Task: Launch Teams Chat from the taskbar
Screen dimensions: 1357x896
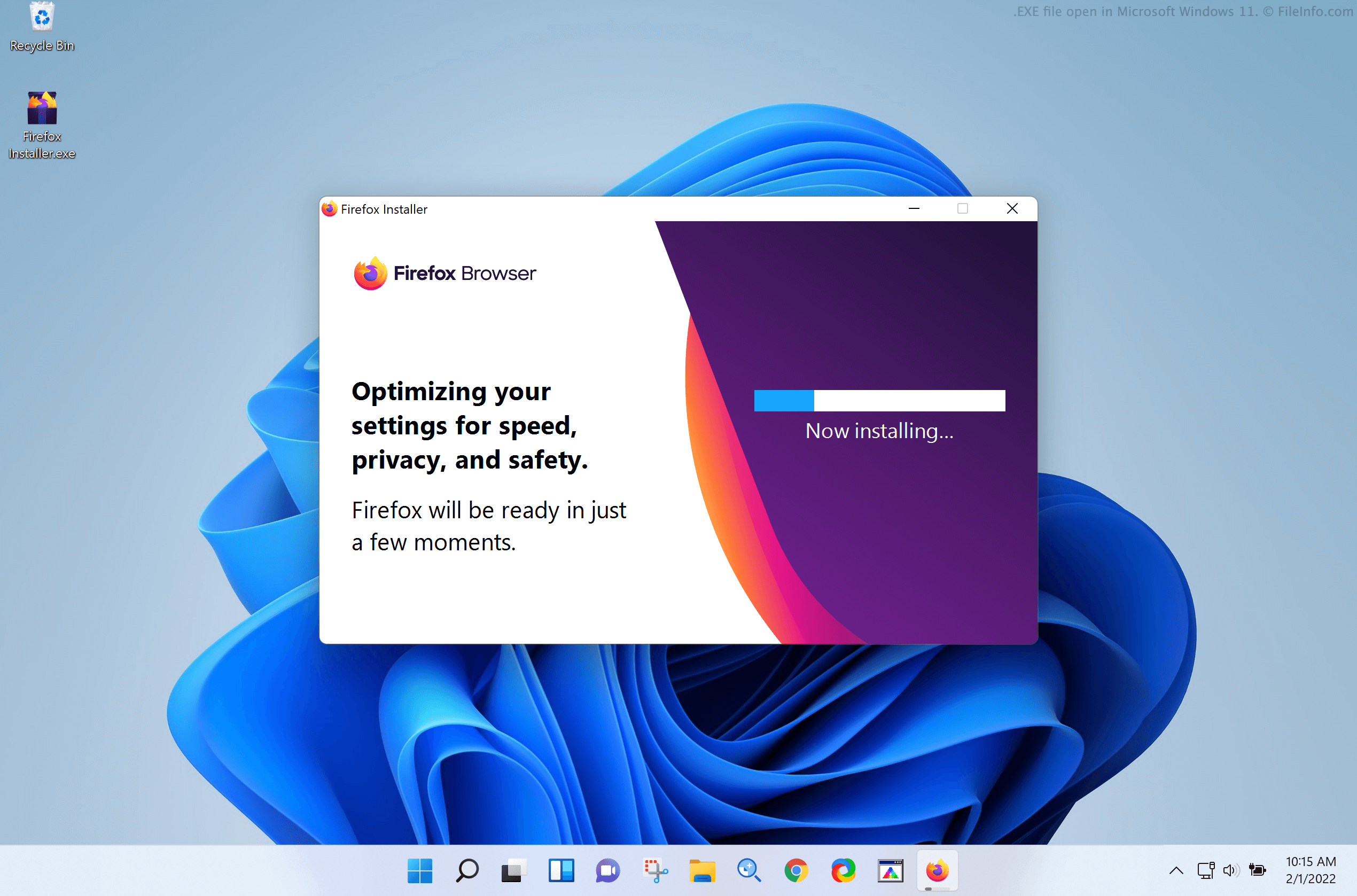Action: coord(608,870)
